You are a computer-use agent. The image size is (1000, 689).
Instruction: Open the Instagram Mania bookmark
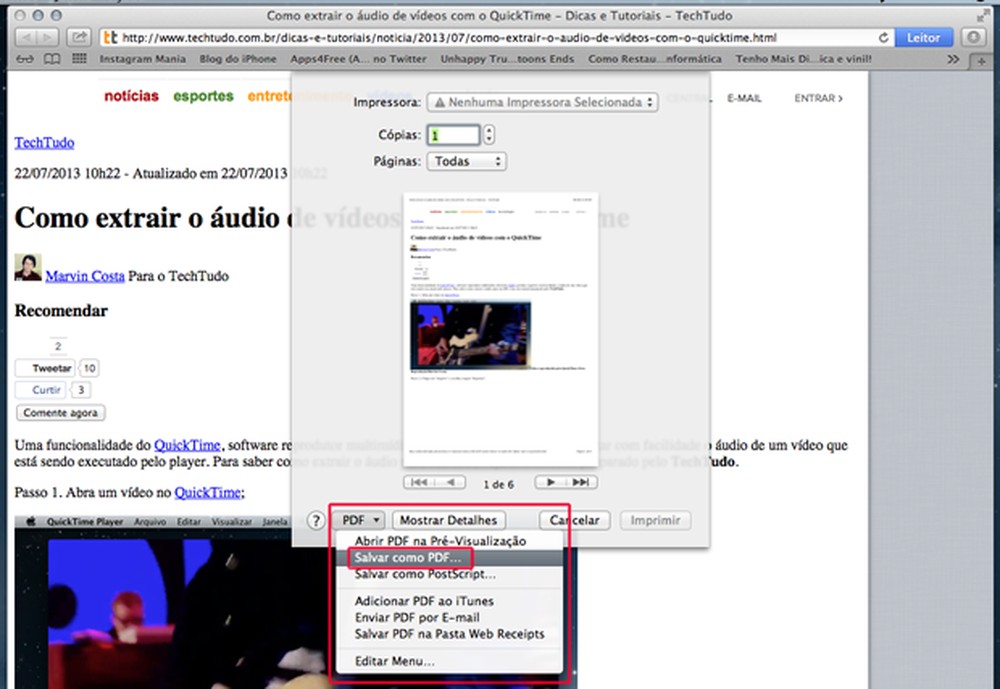click(142, 59)
